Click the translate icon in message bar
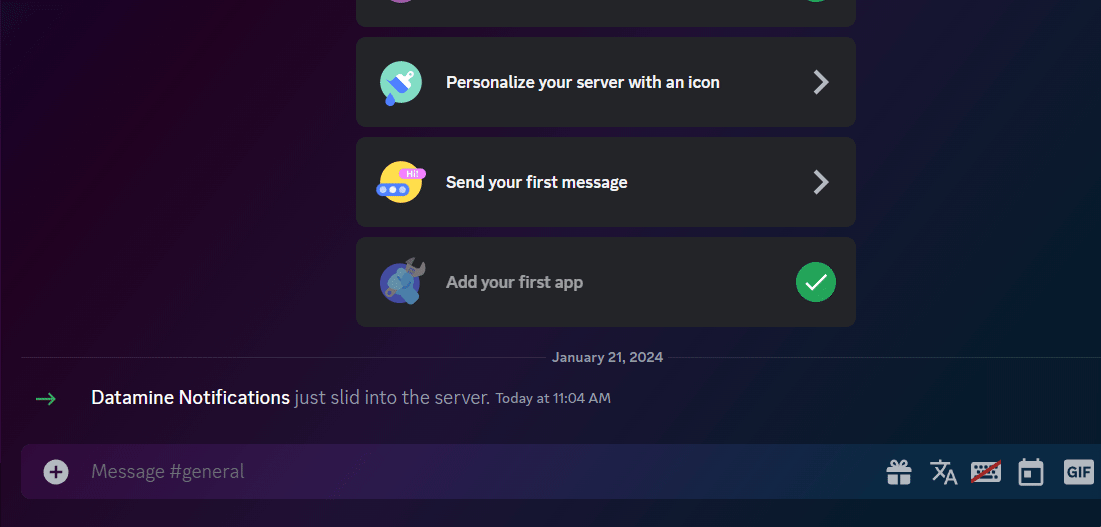 point(944,472)
